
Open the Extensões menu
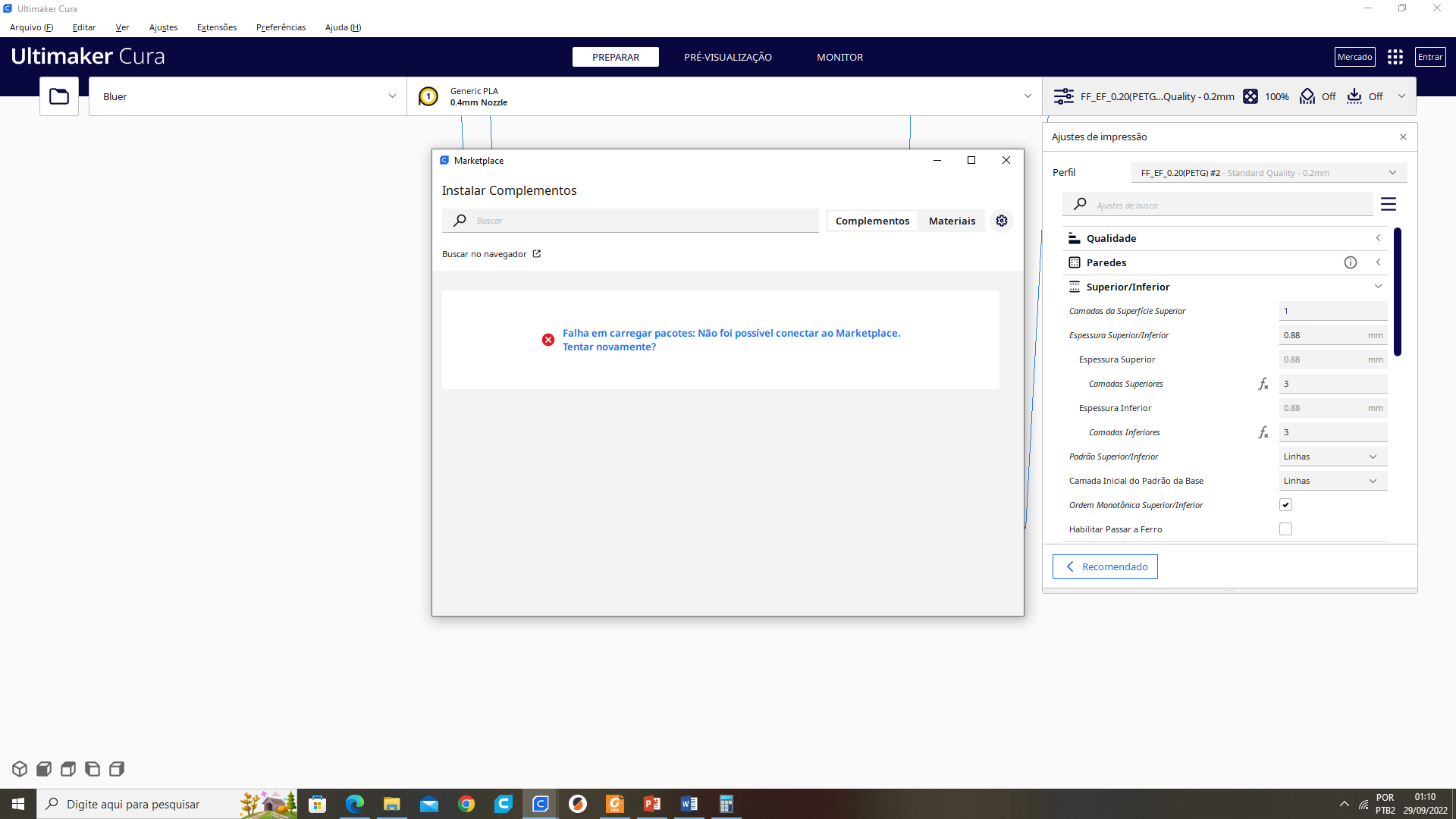click(217, 27)
